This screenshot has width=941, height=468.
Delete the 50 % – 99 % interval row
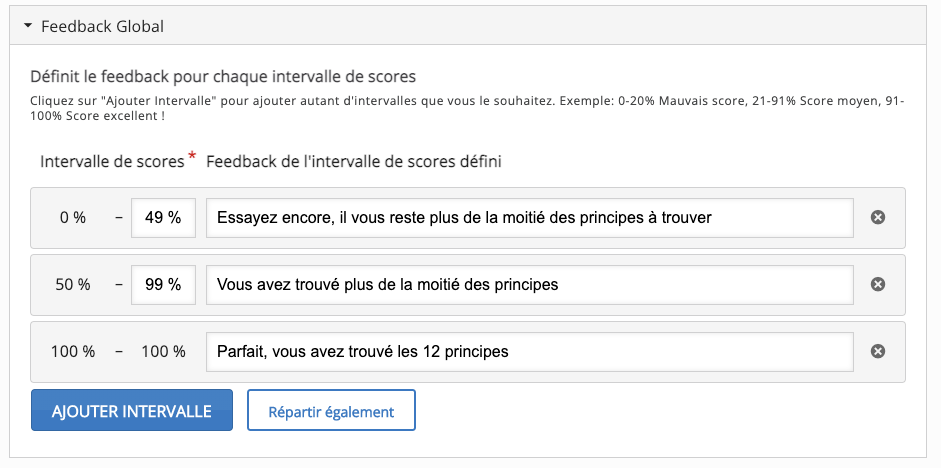pos(878,284)
